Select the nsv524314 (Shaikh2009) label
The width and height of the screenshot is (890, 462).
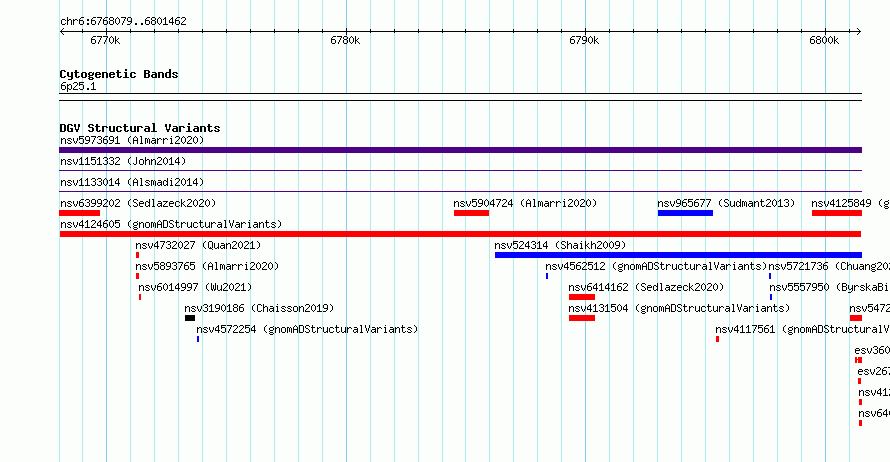coord(560,245)
